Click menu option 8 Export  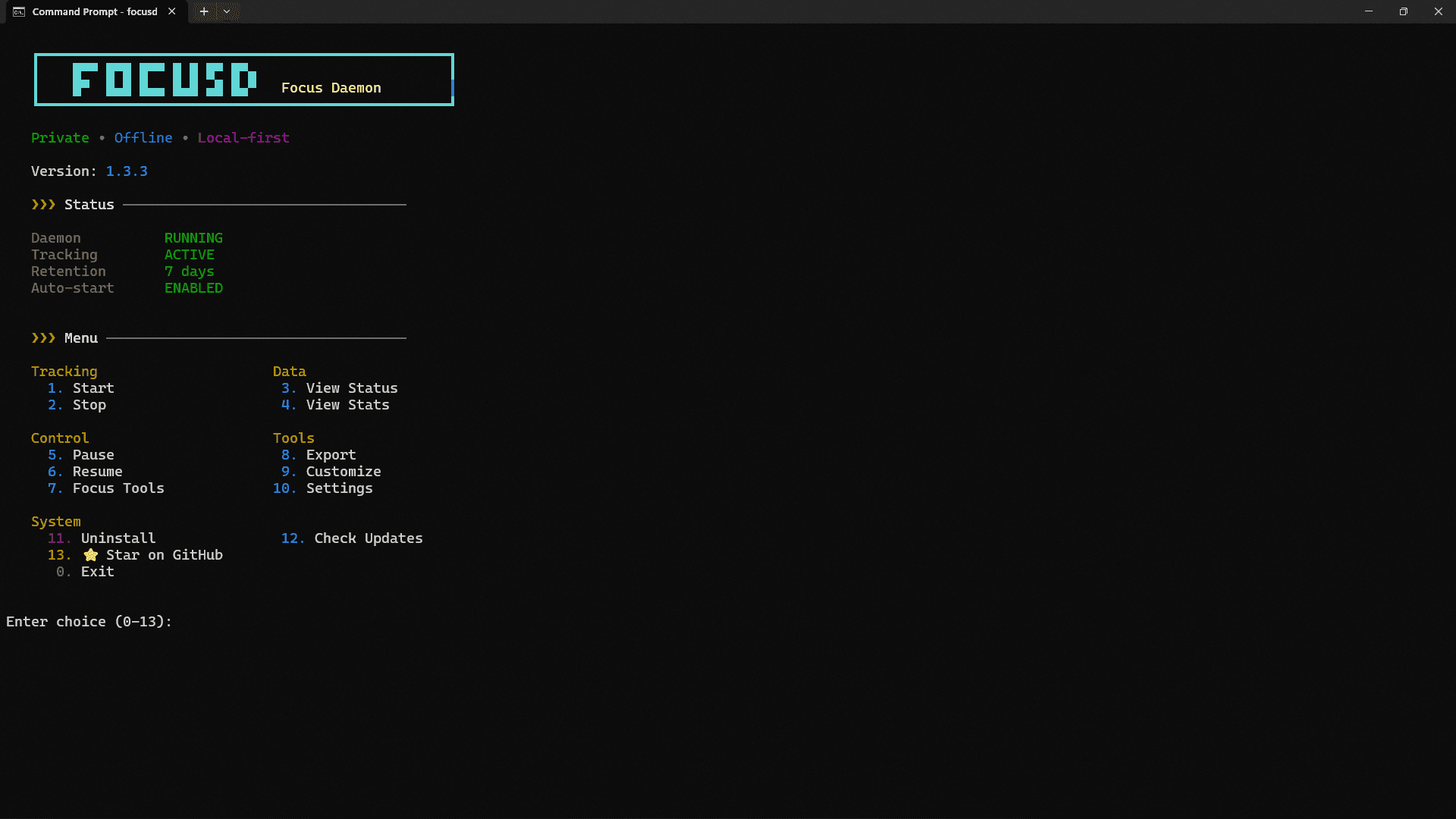click(318, 455)
